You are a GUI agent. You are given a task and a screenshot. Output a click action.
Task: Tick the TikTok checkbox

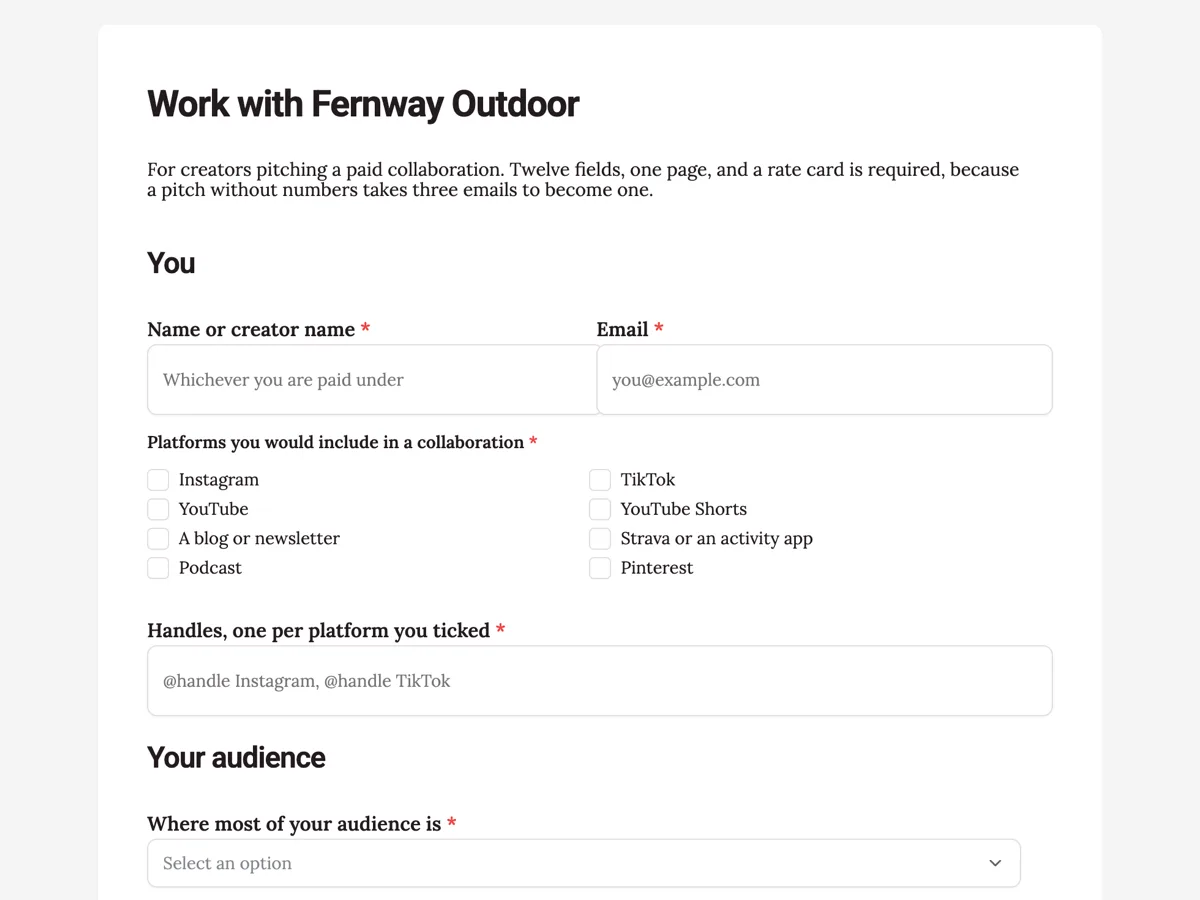600,480
